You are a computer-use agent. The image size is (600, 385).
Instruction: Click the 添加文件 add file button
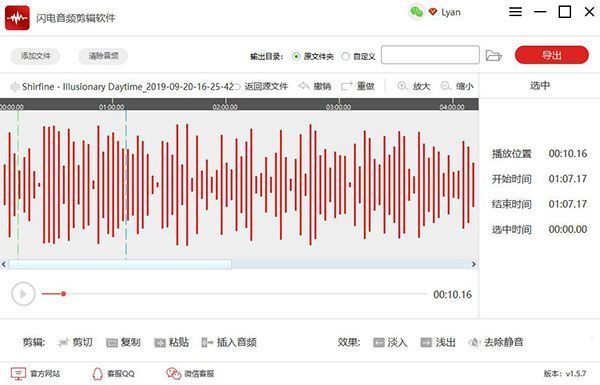[36, 56]
